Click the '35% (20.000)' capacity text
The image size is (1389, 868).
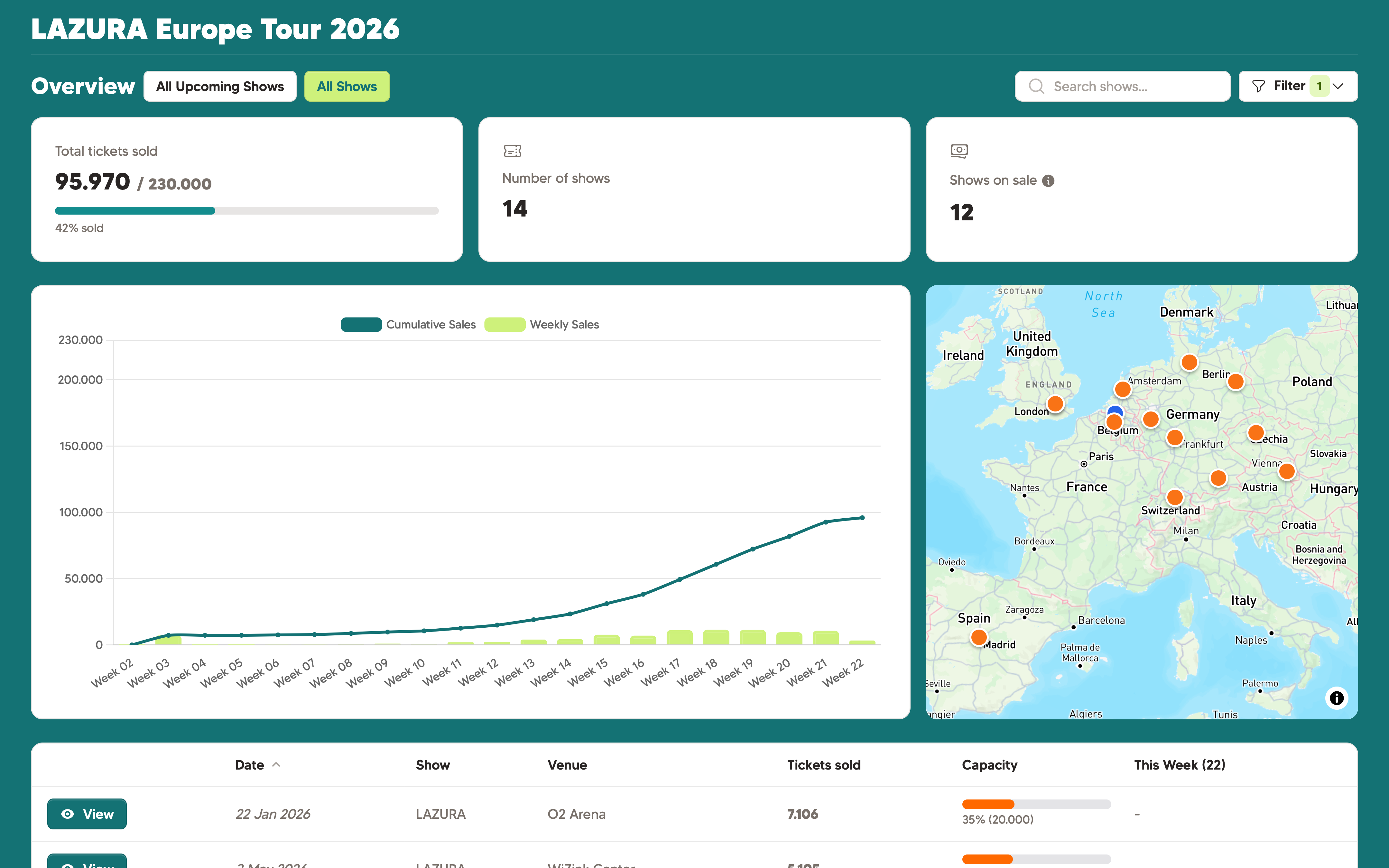997,820
